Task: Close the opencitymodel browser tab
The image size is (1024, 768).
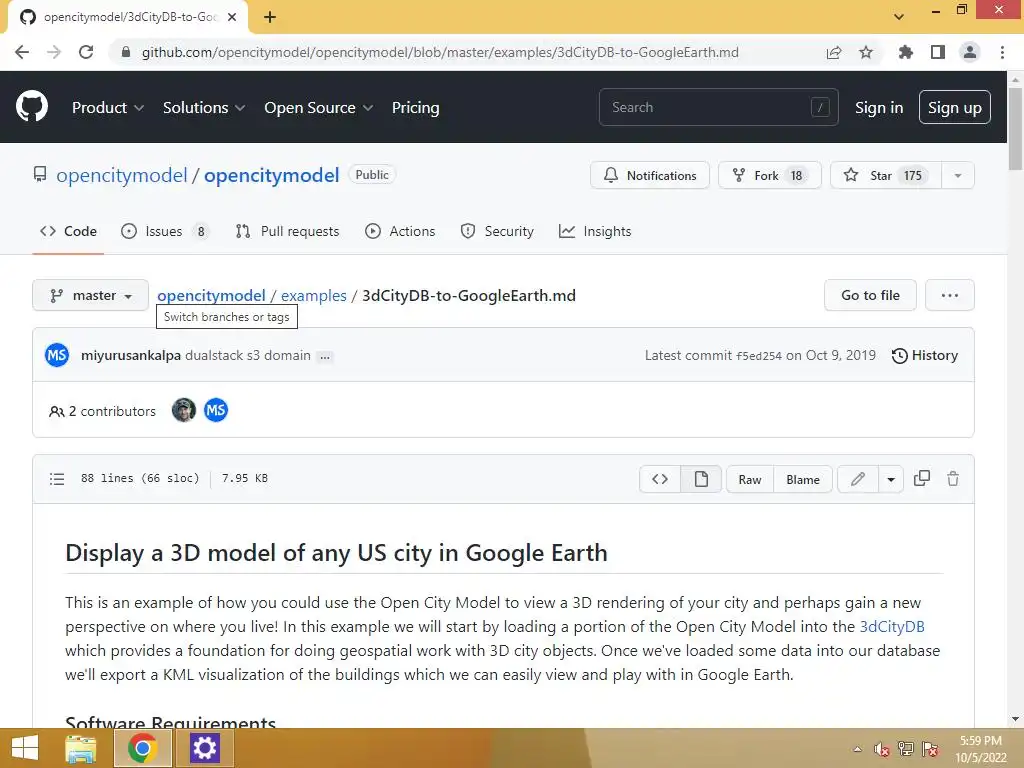Action: pyautogui.click(x=232, y=17)
